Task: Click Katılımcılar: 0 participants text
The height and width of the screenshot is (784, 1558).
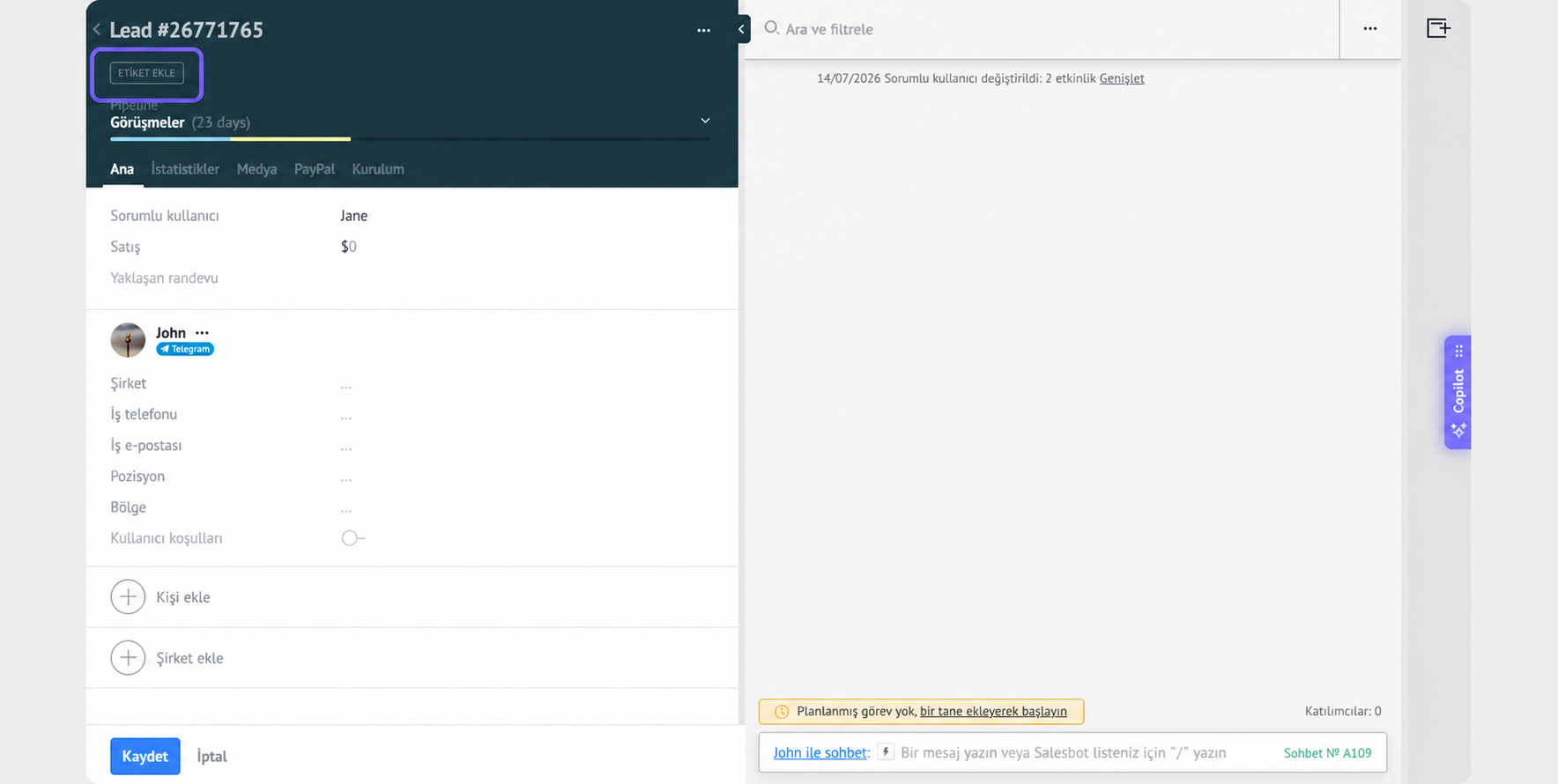Action: tap(1343, 711)
